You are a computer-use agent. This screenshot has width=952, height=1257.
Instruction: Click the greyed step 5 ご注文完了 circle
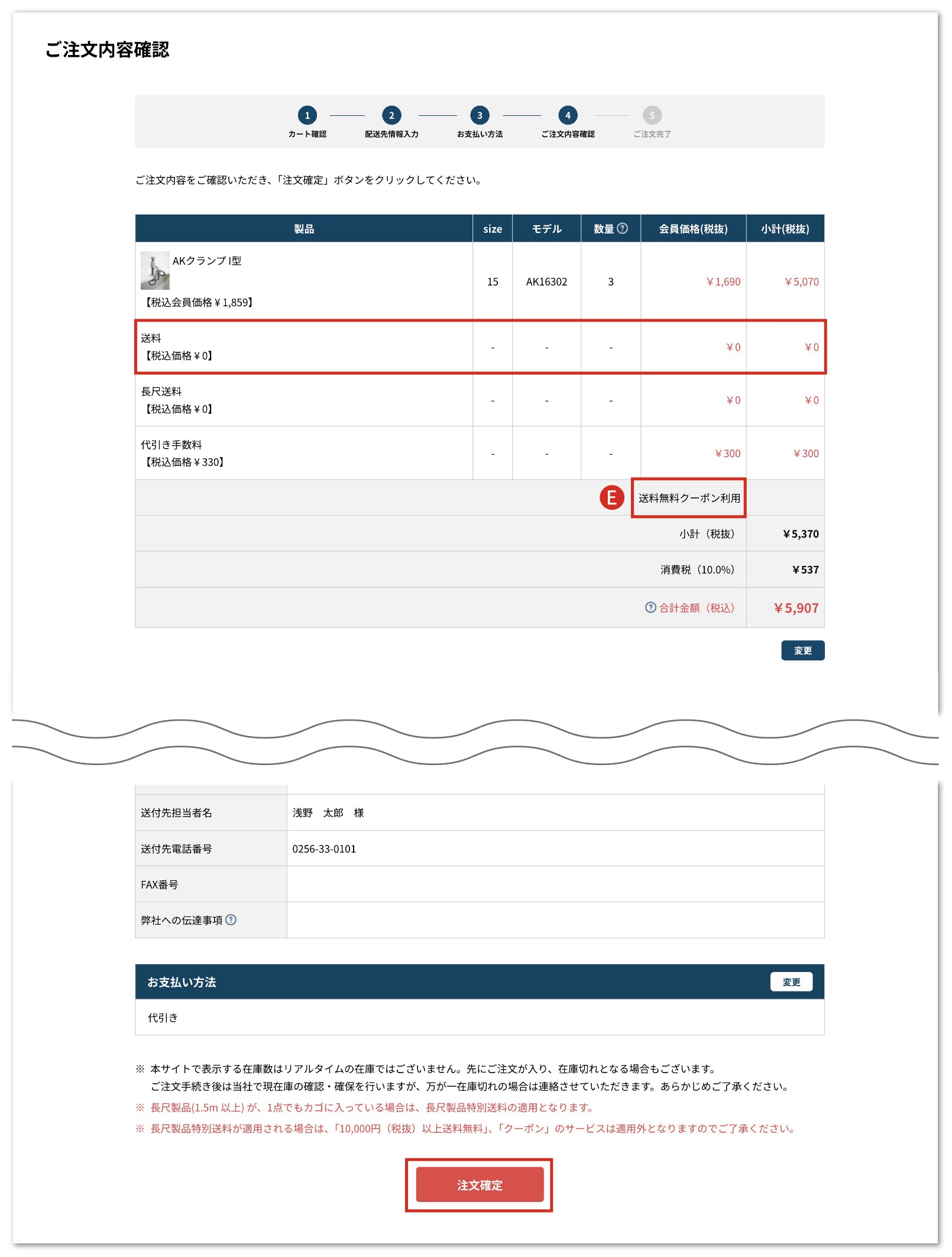click(x=652, y=115)
